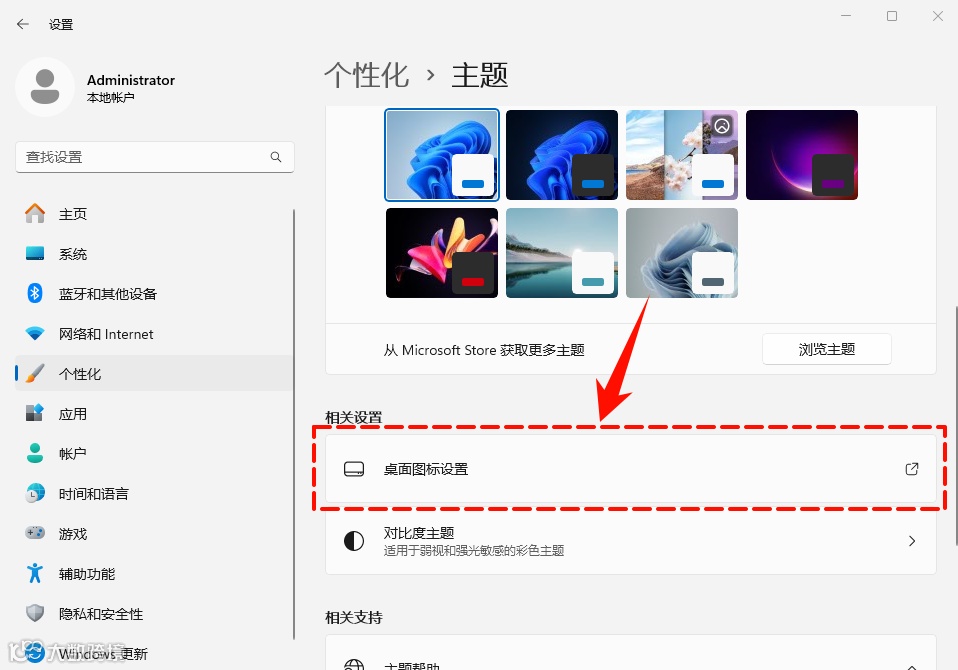Open 主页 in sidebar
This screenshot has height=670, width=958.
(154, 214)
